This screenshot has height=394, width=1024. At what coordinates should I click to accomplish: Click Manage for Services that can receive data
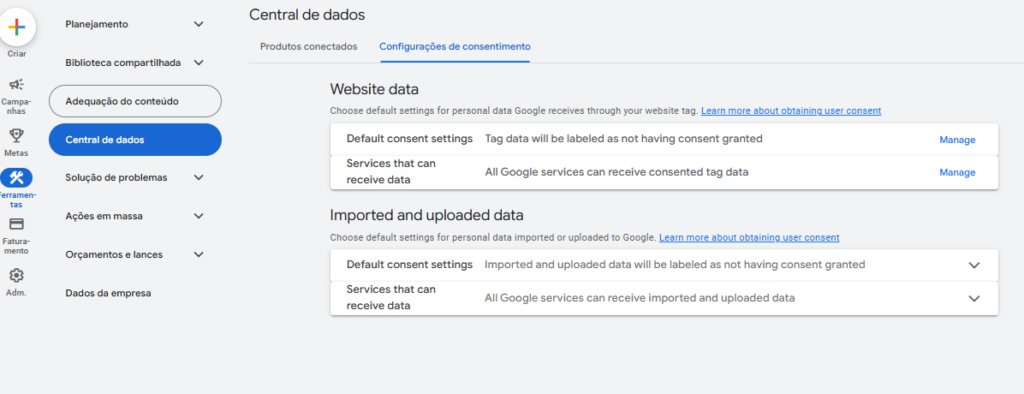coord(957,172)
